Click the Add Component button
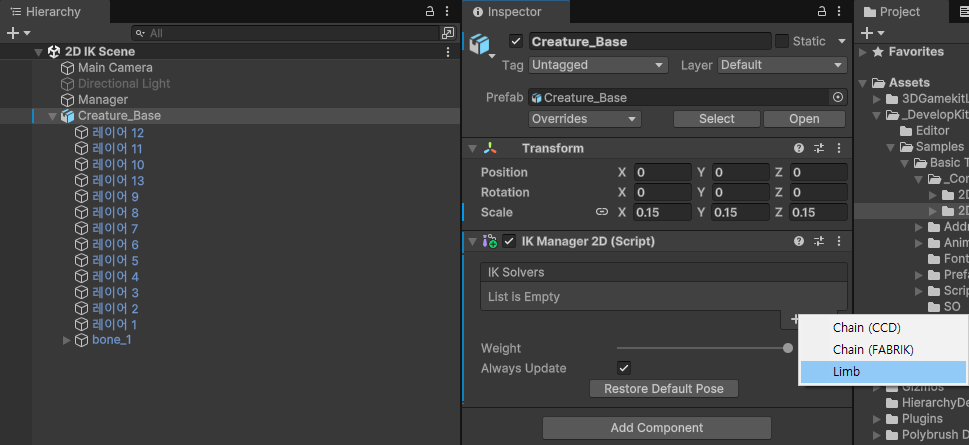969x445 pixels. click(x=657, y=428)
